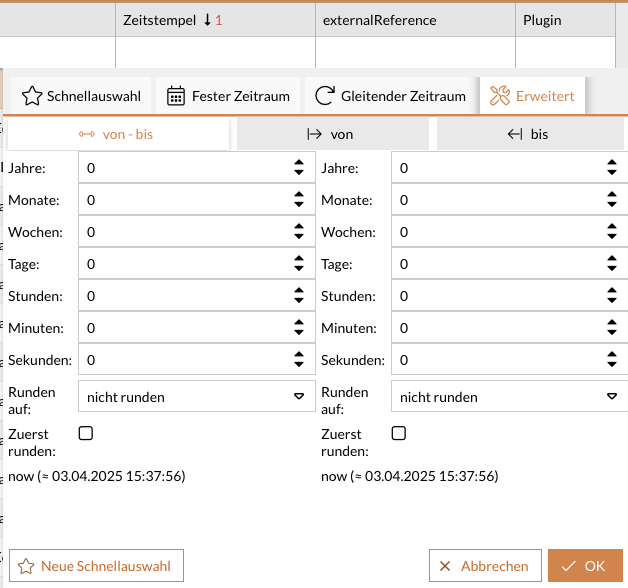Decrease right Stunden value

pyautogui.click(x=612, y=301)
